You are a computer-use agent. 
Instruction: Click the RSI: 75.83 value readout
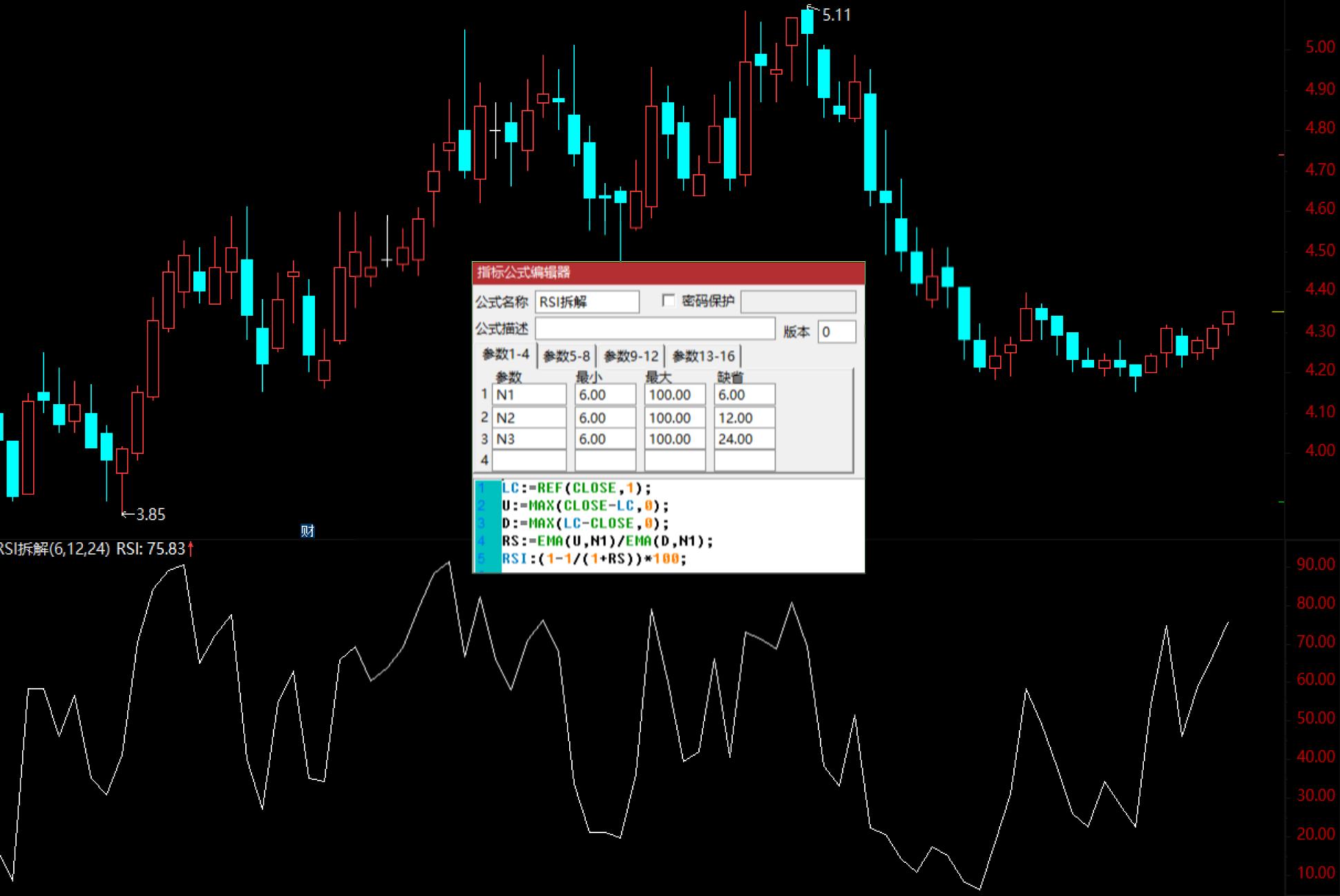[x=151, y=549]
